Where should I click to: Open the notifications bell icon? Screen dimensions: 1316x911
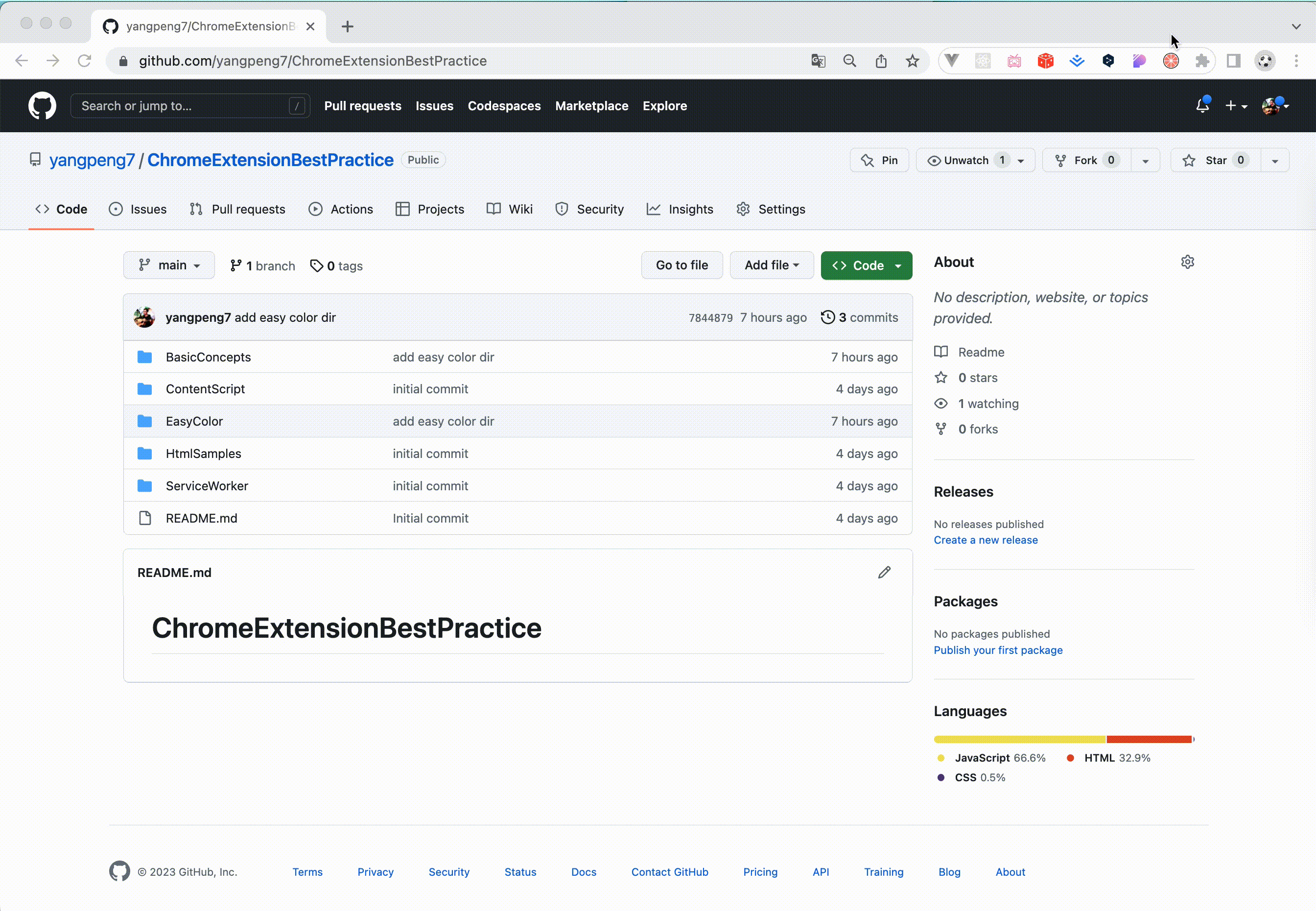click(1202, 105)
